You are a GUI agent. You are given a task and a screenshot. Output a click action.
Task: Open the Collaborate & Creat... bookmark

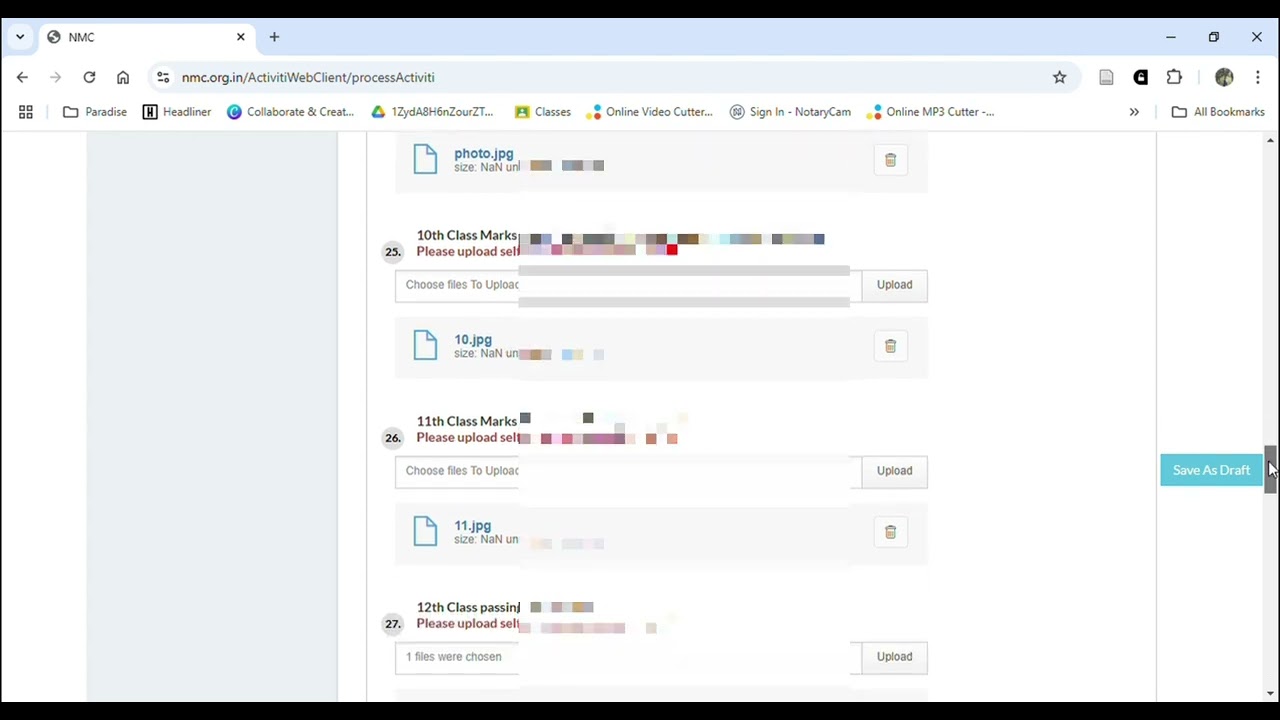pos(291,112)
